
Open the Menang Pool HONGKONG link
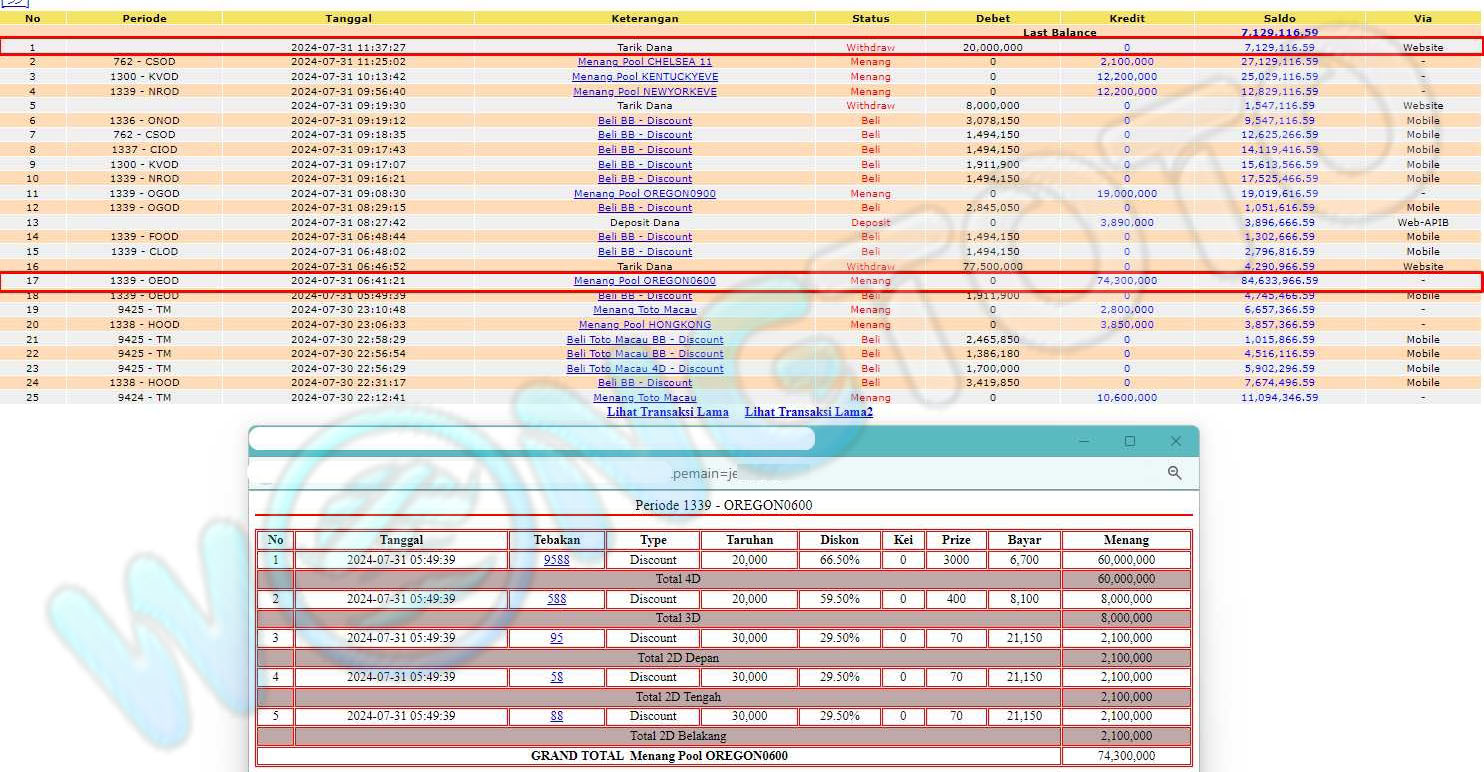[x=645, y=325]
